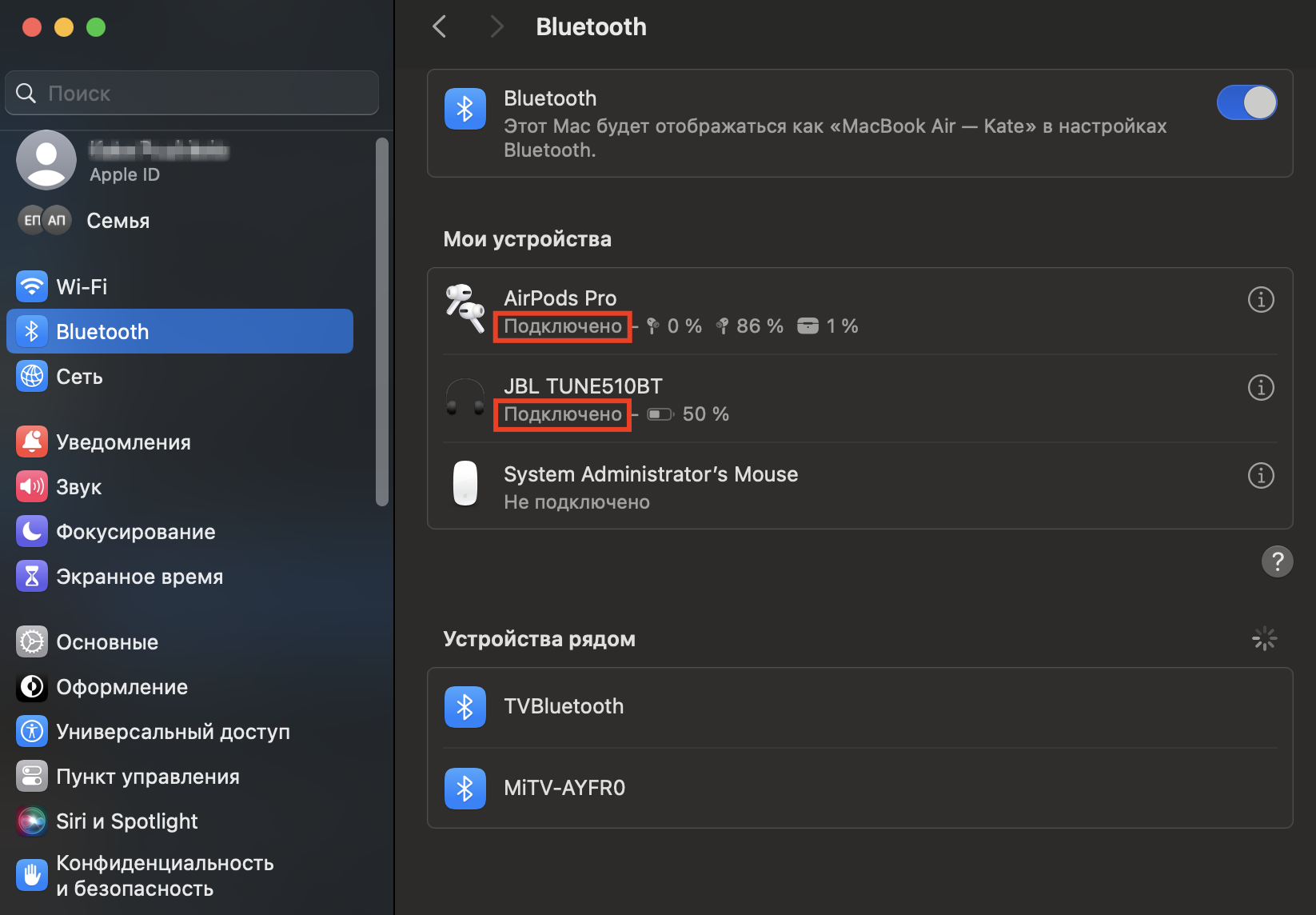Click the TVBluetooth Bluetooth icon

pyautogui.click(x=465, y=707)
